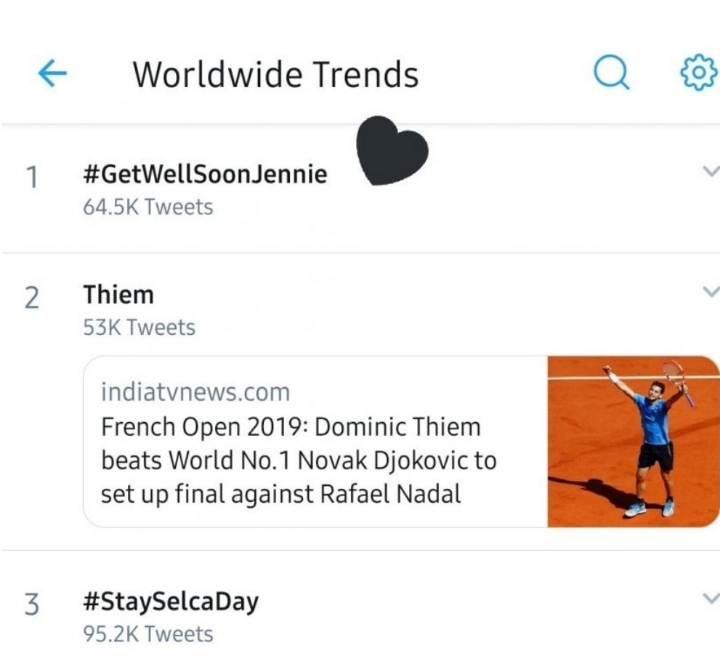The width and height of the screenshot is (720, 669).
Task: Tap the black heart sticker
Action: pyautogui.click(x=392, y=151)
